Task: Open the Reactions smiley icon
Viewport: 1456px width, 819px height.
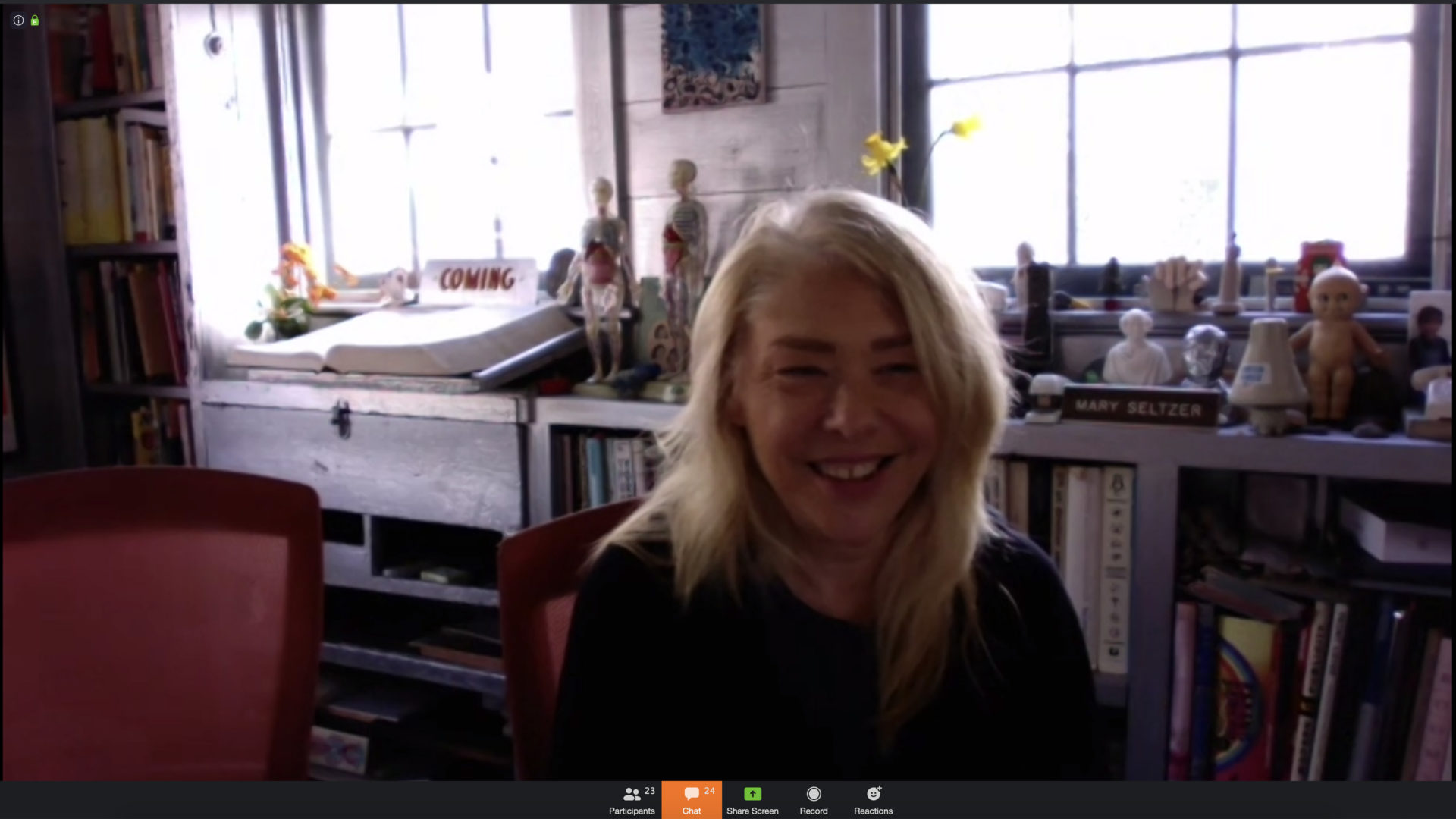Action: pyautogui.click(x=873, y=793)
